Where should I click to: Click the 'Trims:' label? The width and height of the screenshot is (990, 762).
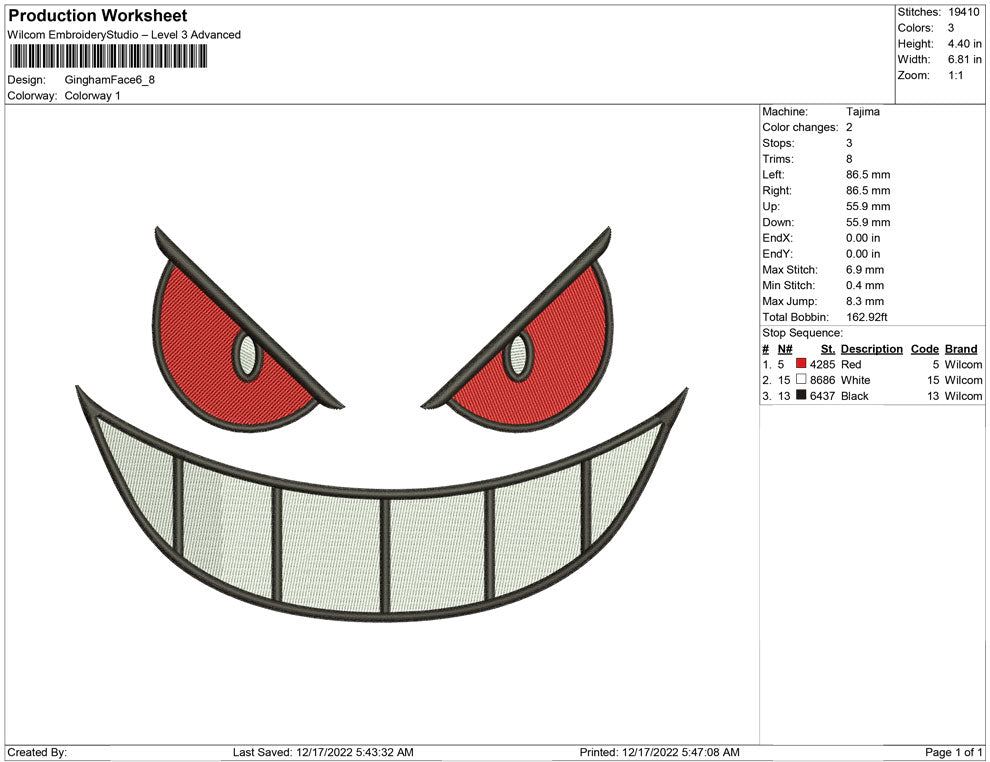tap(778, 159)
